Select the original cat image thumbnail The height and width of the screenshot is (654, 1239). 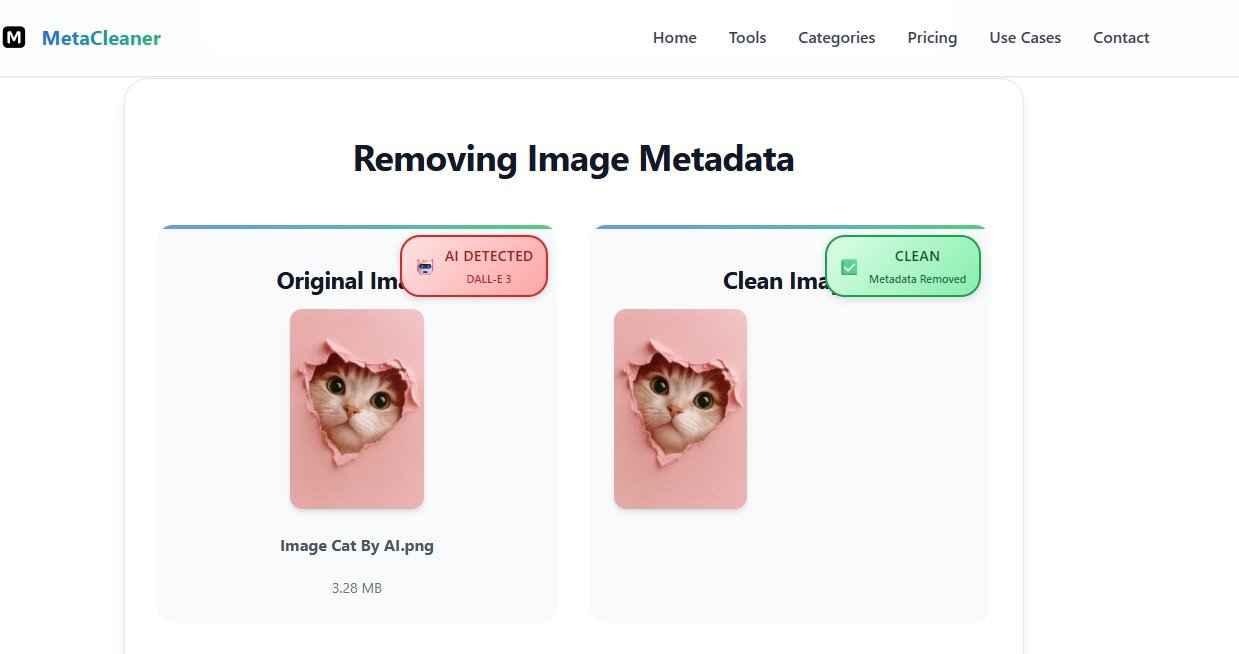tap(357, 408)
